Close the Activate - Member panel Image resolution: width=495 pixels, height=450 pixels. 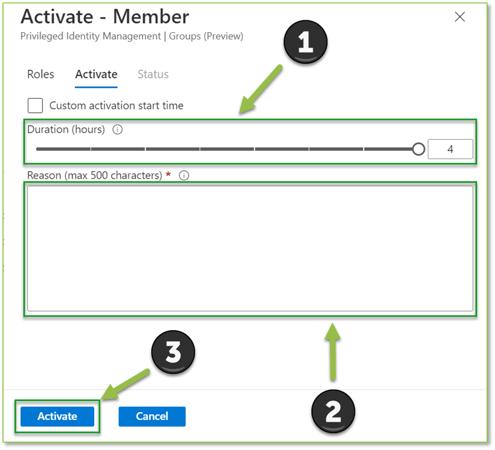click(x=460, y=17)
